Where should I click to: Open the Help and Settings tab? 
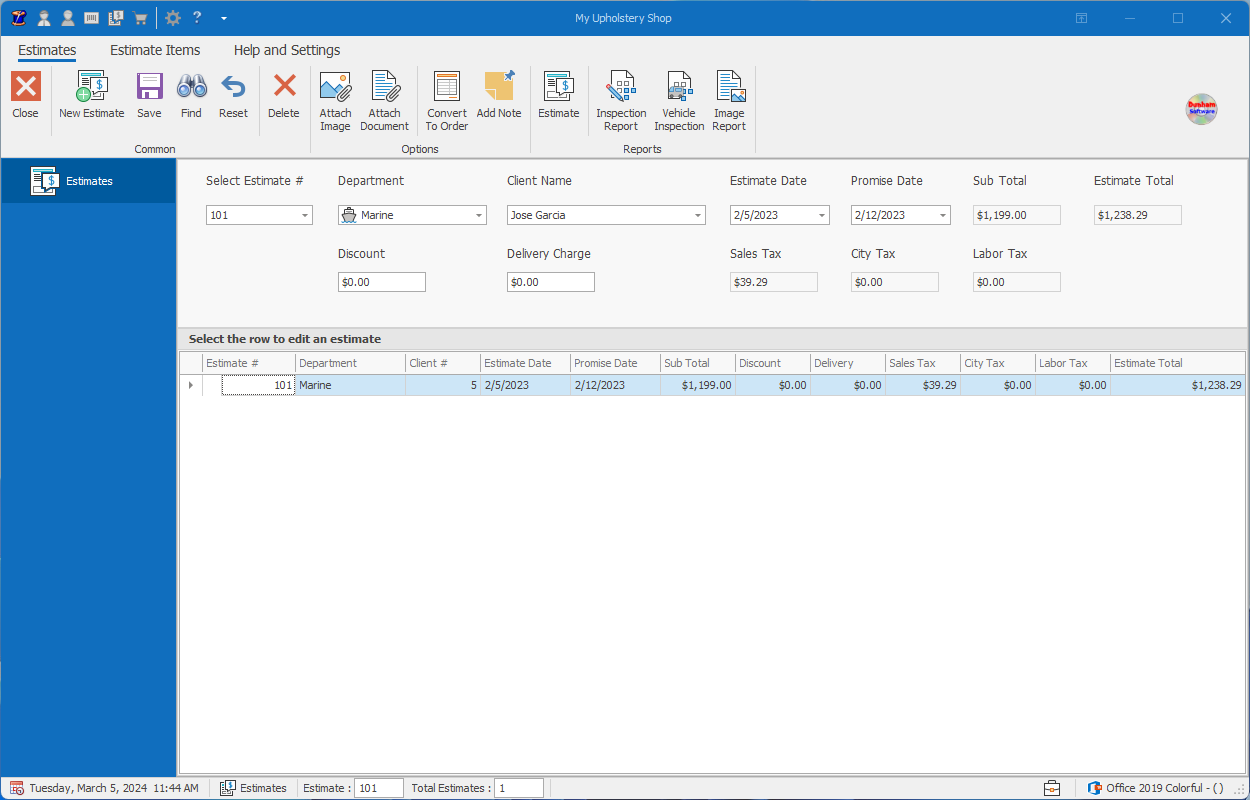(x=287, y=50)
